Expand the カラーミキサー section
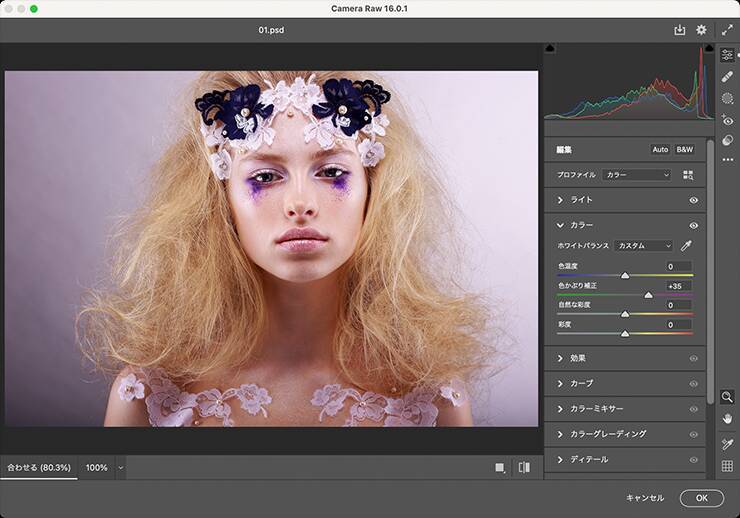This screenshot has height=518, width=740. pos(597,409)
